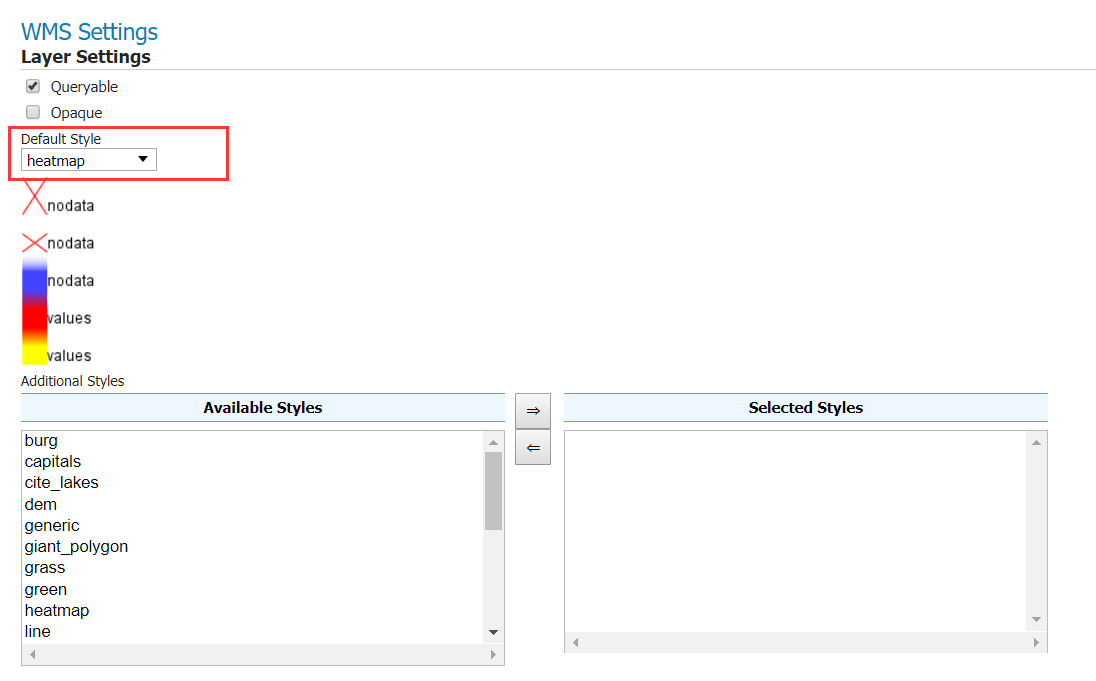Click the capitals style entry
Image resolution: width=1096 pixels, height=681 pixels.
pyautogui.click(x=53, y=461)
